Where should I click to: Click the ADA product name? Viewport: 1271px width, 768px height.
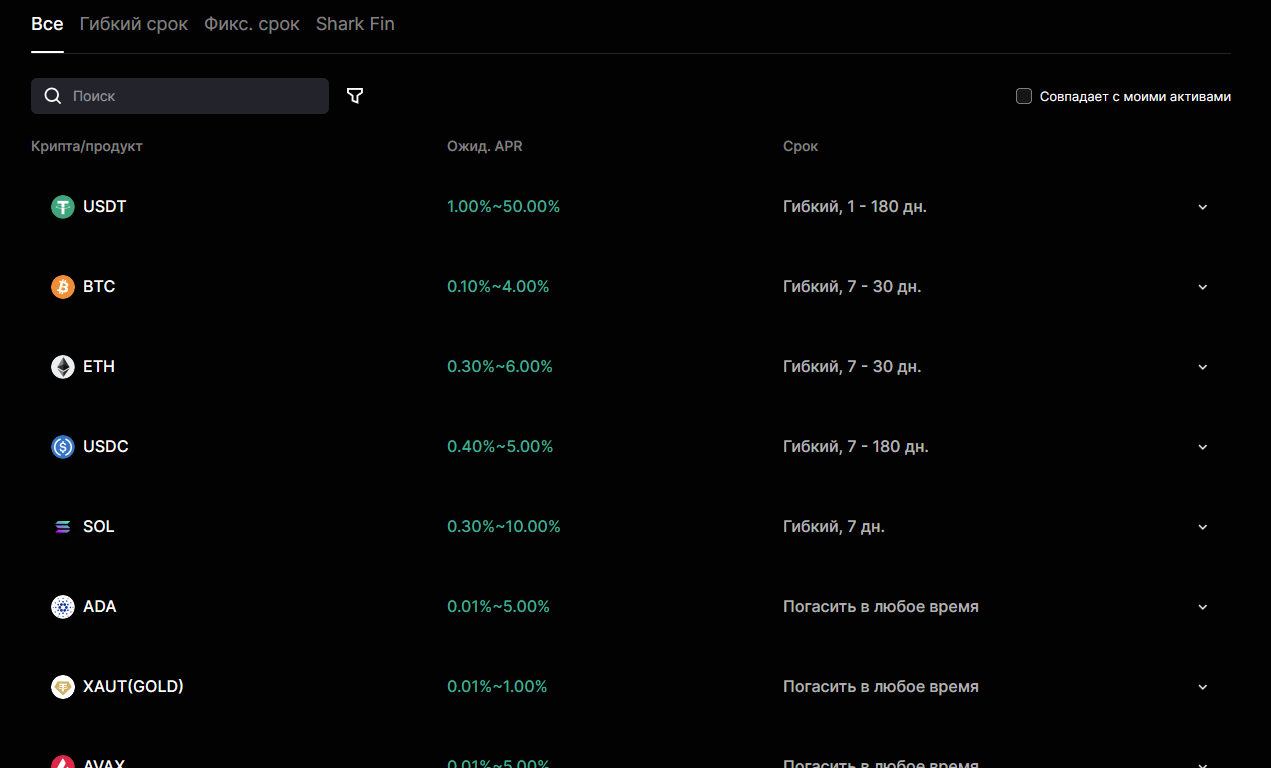100,607
